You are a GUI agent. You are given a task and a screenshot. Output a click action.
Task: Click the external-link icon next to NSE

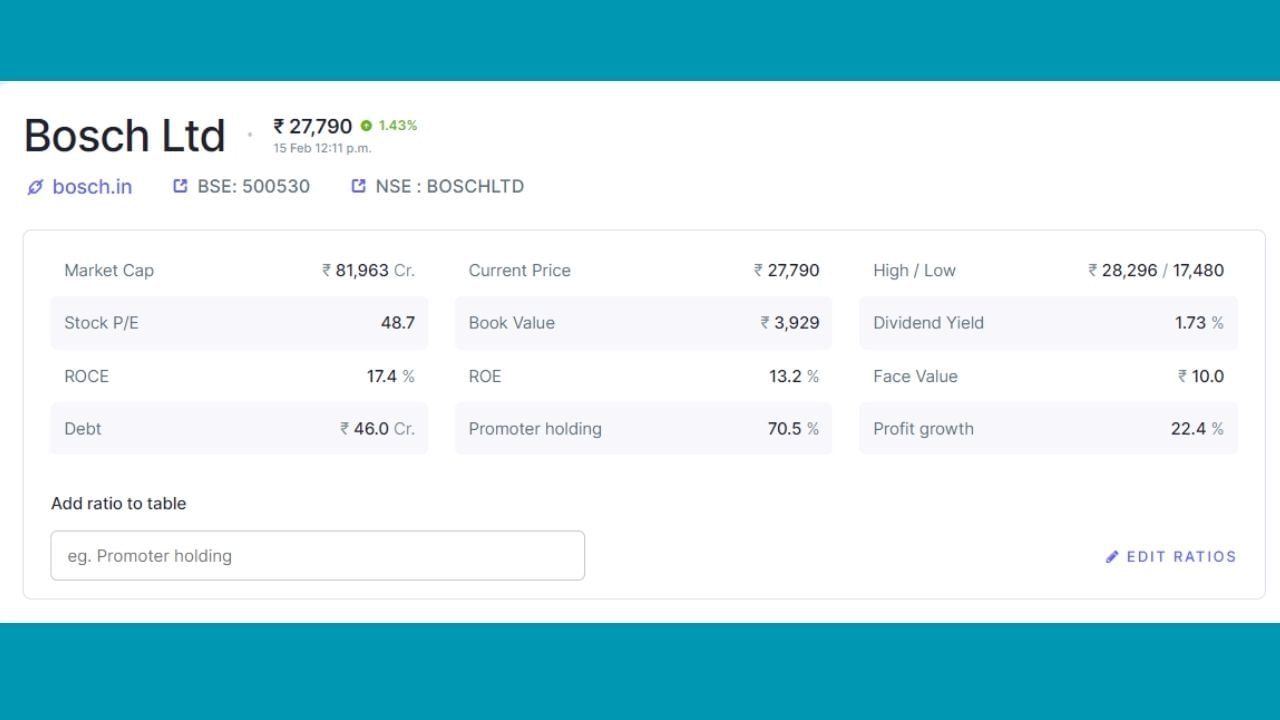pos(358,186)
